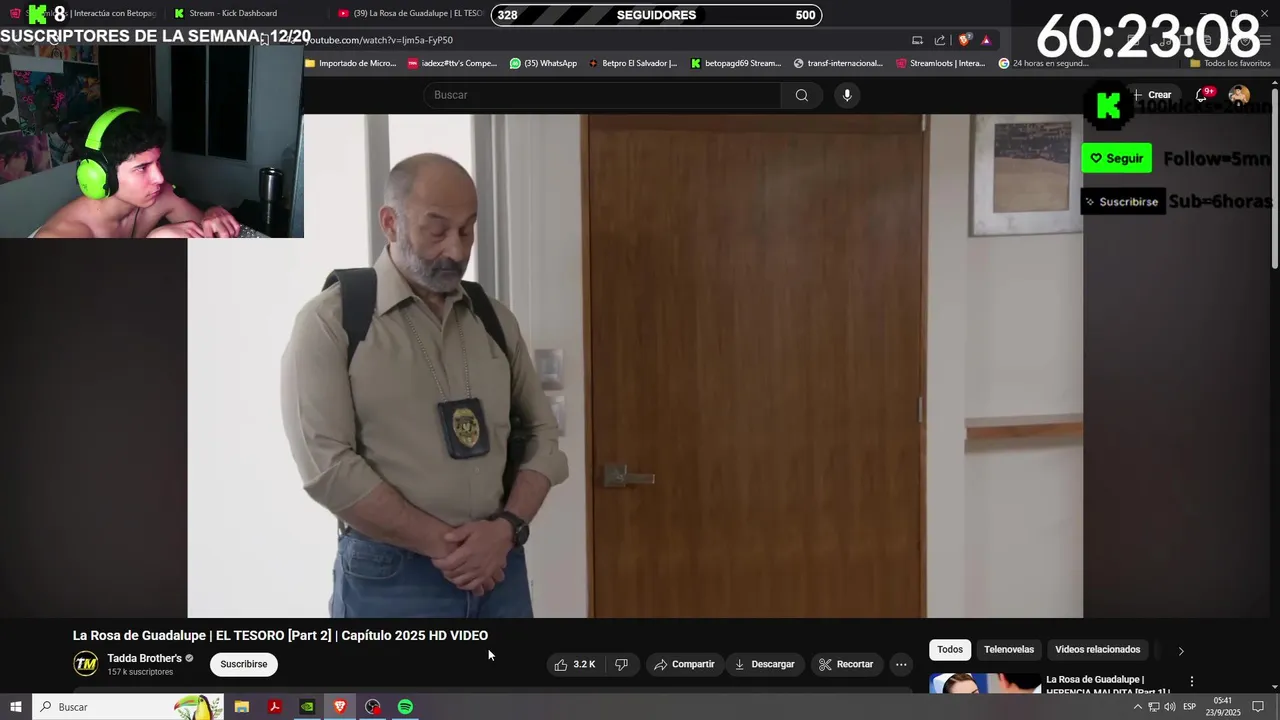Open the Importado de Micro... bookmarks folder

(x=350, y=63)
